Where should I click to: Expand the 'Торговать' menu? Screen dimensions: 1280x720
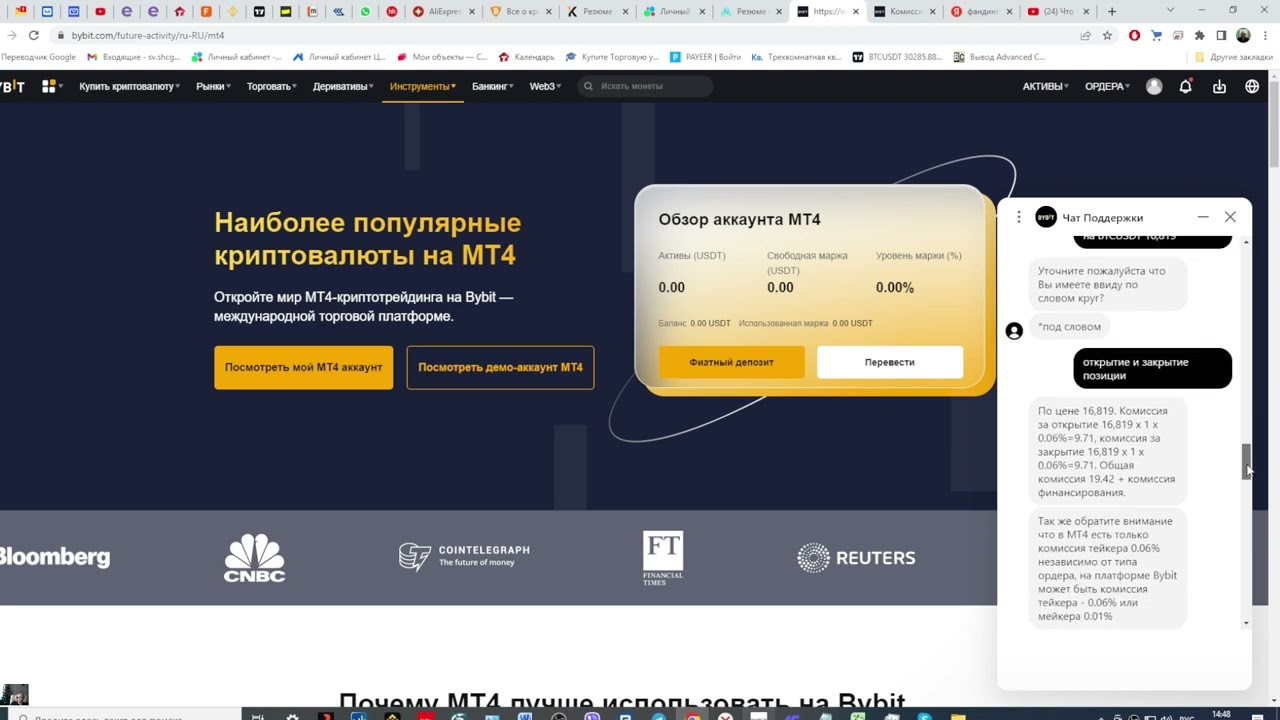click(271, 86)
